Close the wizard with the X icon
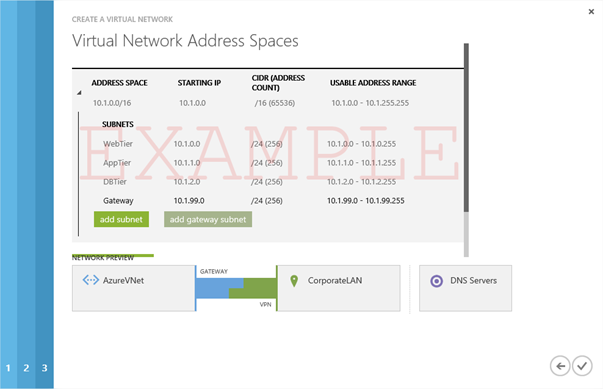The width and height of the screenshot is (603, 389). click(x=591, y=12)
